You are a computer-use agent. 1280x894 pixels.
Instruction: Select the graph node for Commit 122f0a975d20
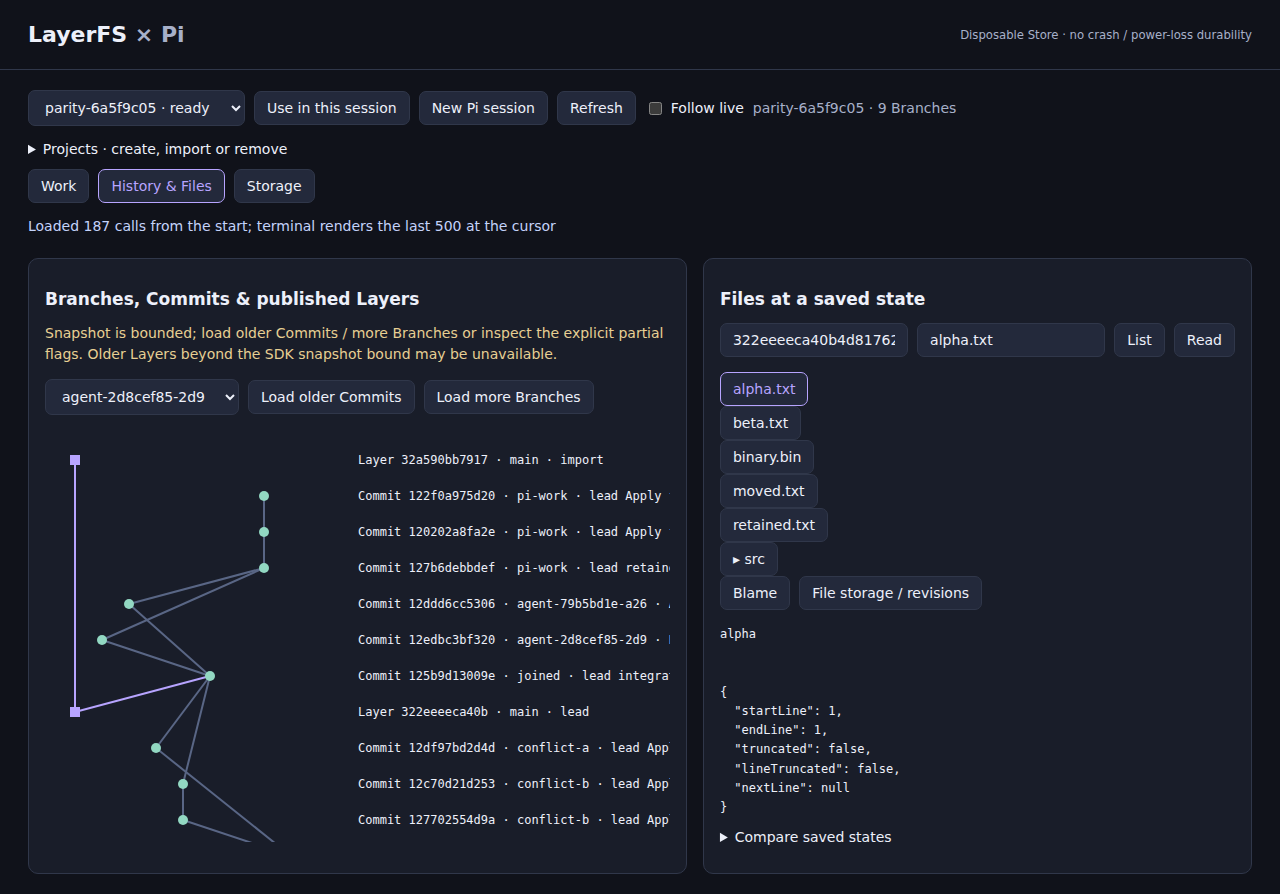(264, 496)
